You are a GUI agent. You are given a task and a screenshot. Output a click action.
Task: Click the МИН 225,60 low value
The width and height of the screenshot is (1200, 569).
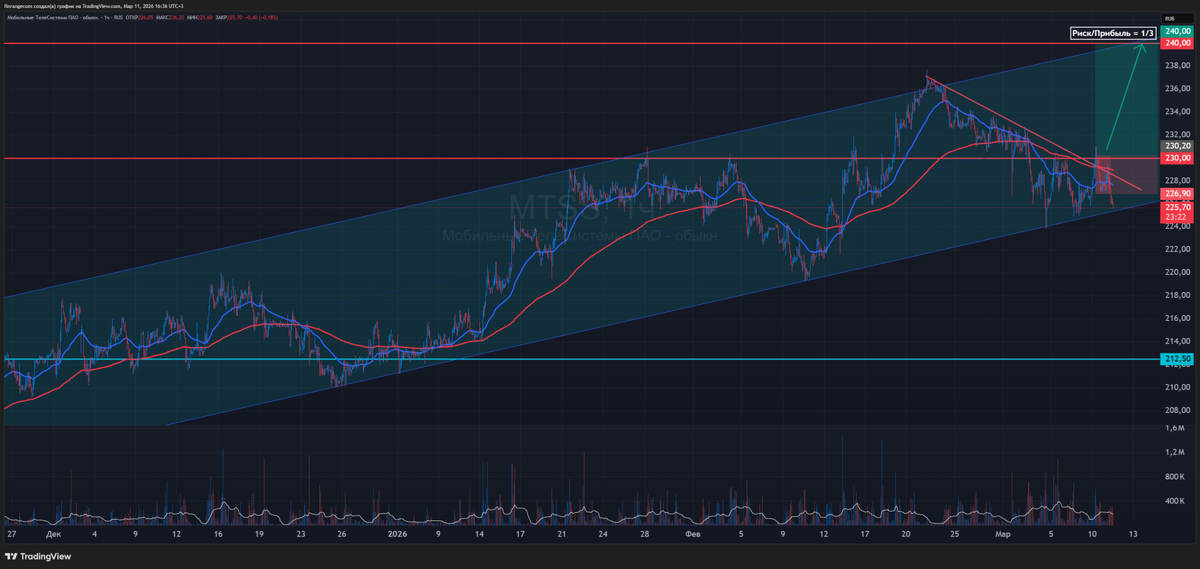point(199,17)
